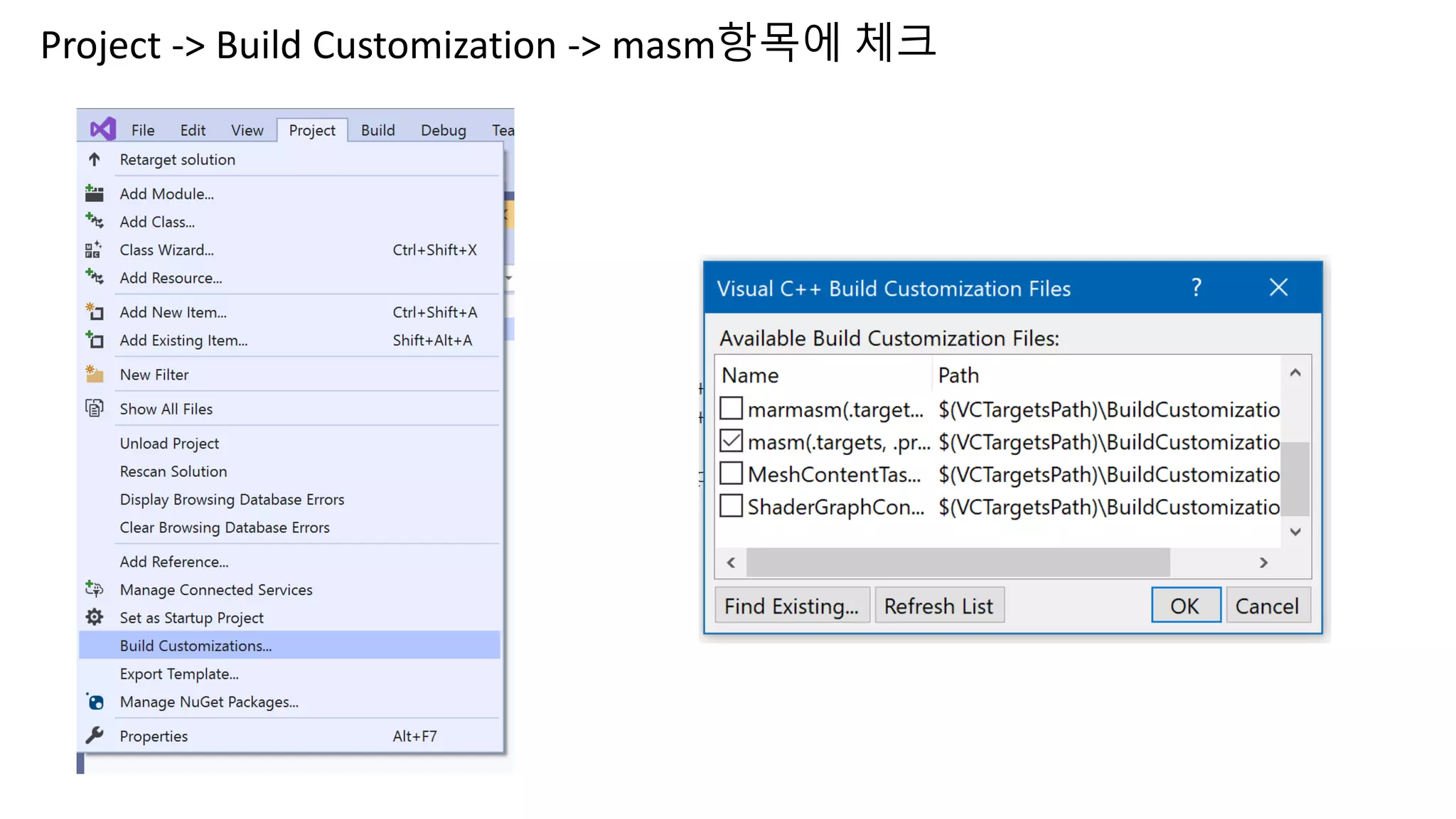Viewport: 1456px width, 819px height.
Task: Click the Show All Files icon
Action: pos(94,408)
